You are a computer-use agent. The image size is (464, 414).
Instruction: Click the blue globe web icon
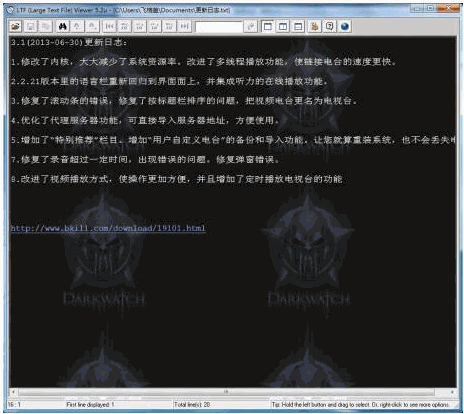(x=345, y=26)
